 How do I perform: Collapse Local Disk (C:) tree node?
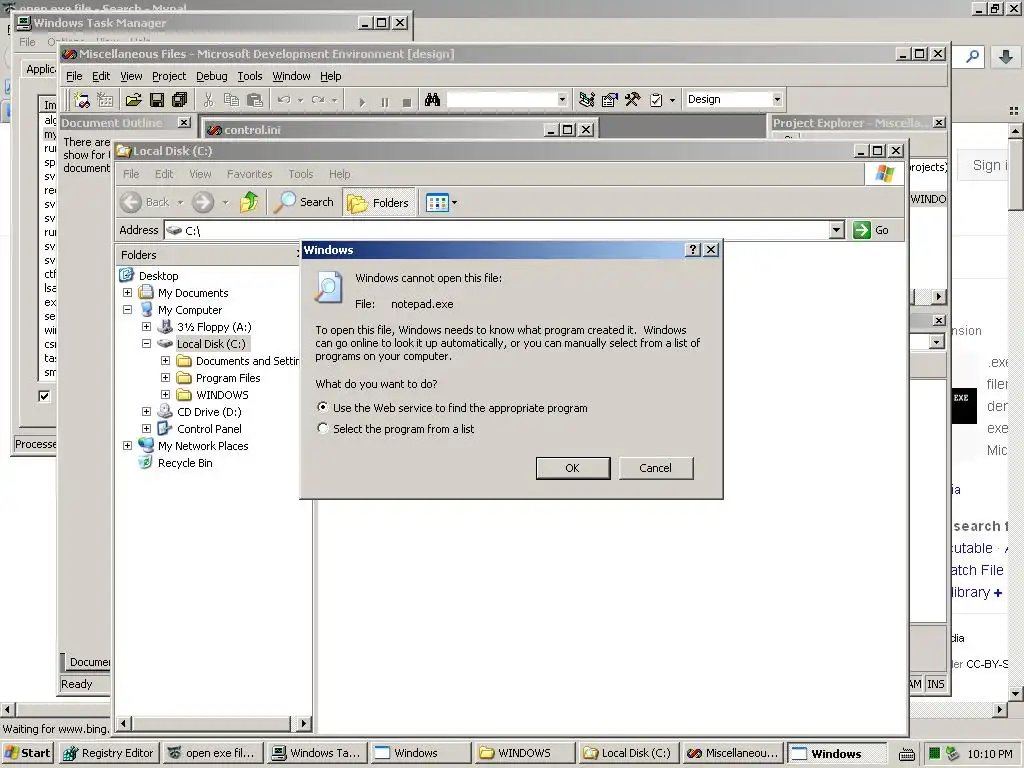pos(146,344)
